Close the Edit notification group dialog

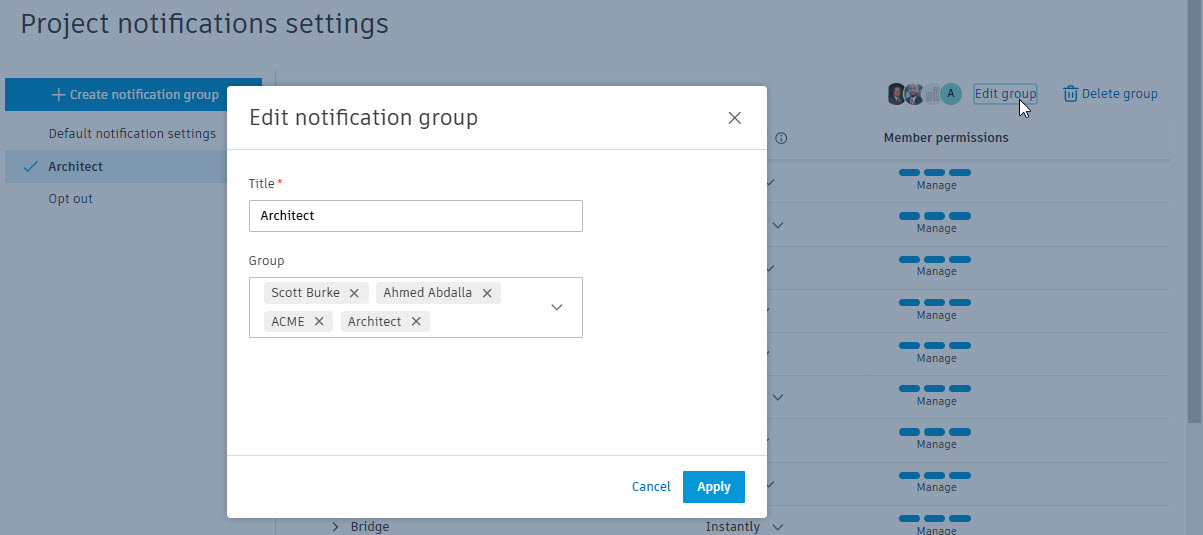(x=735, y=118)
